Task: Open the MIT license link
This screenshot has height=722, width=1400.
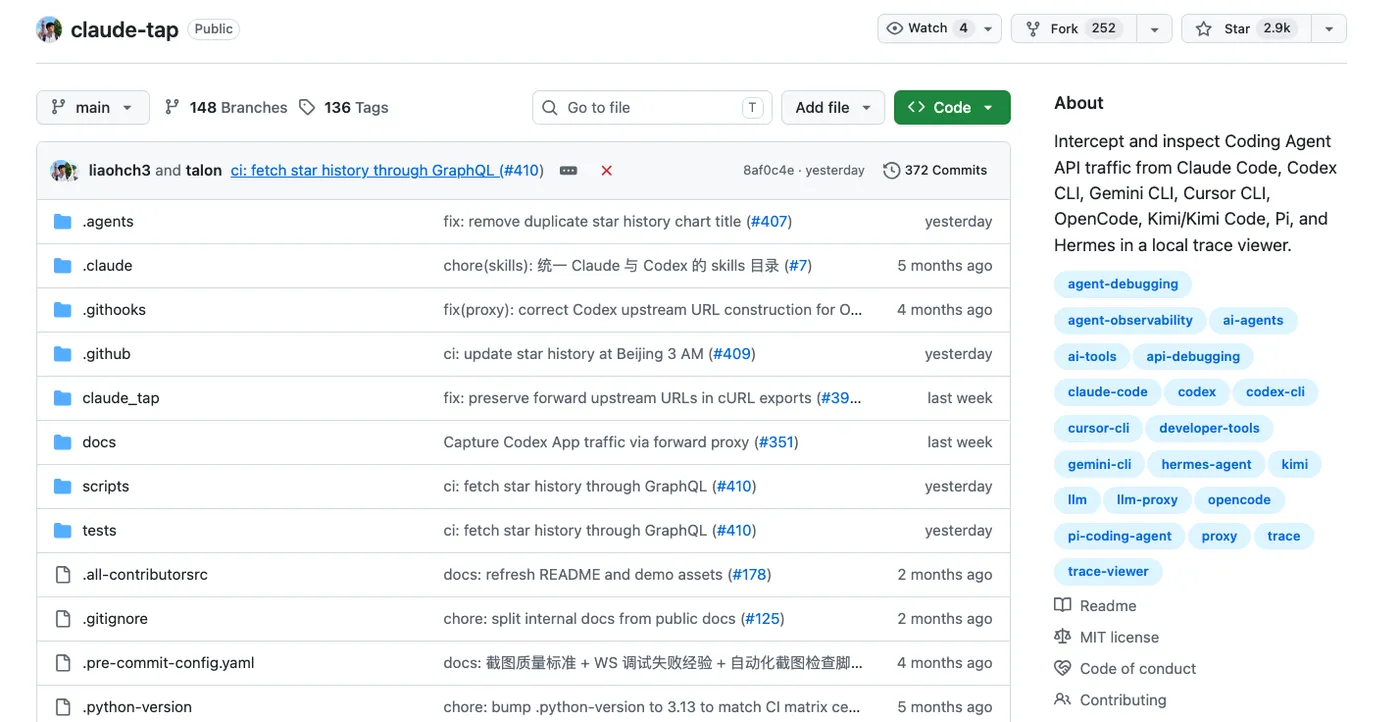Action: (1119, 637)
